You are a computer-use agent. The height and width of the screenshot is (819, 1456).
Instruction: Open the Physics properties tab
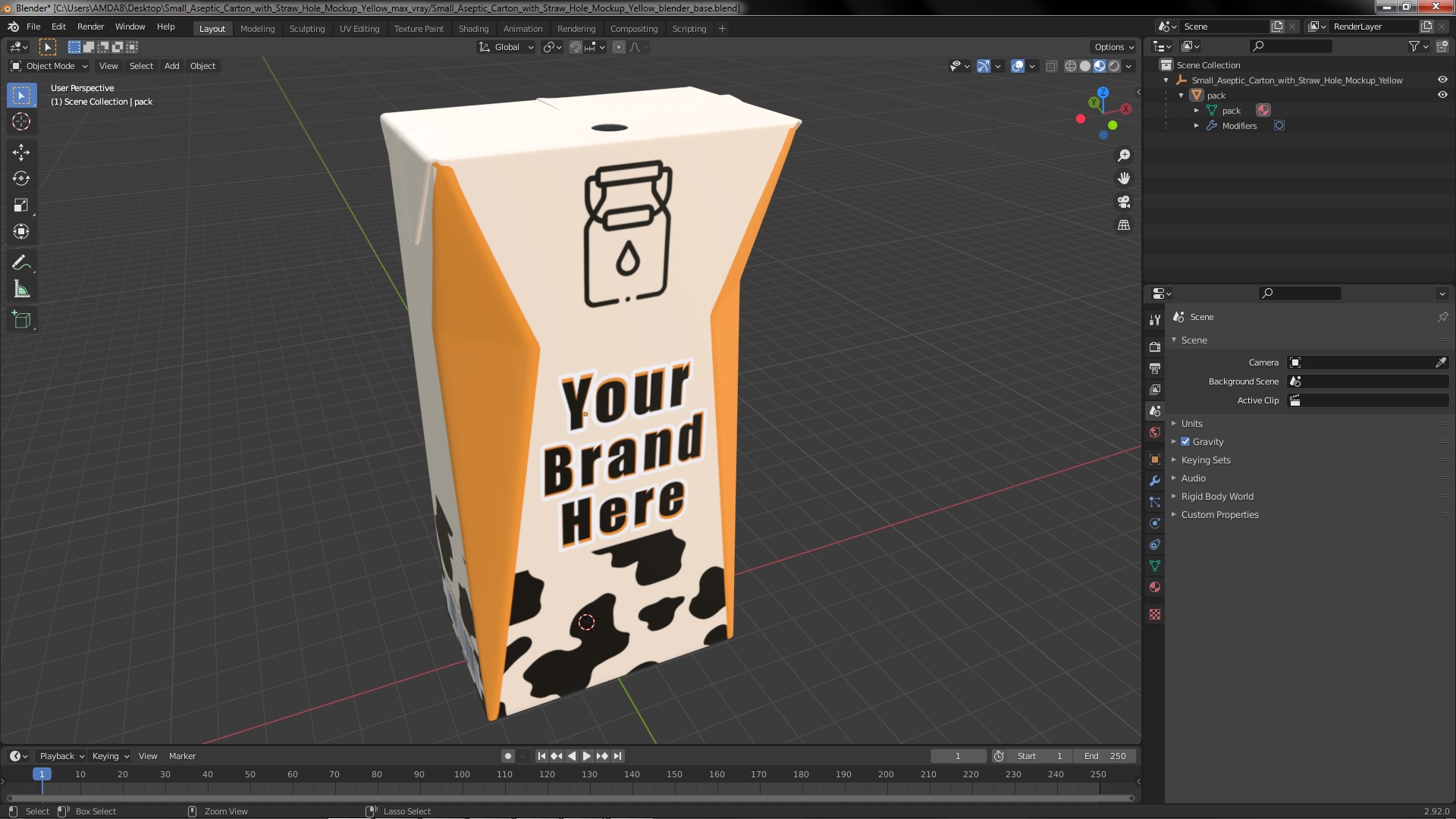coord(1155,523)
